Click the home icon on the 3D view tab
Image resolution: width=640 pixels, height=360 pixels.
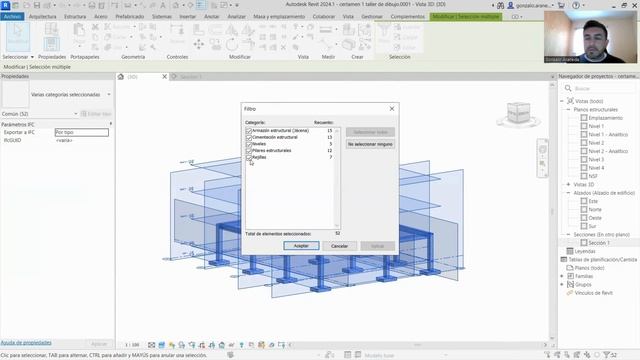[121, 77]
